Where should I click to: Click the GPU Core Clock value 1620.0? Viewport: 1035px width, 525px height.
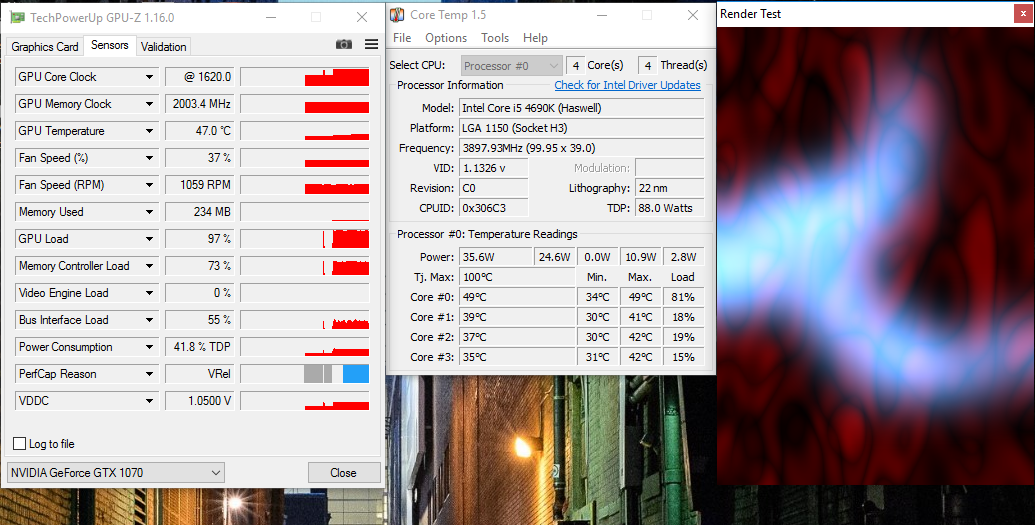(199, 77)
